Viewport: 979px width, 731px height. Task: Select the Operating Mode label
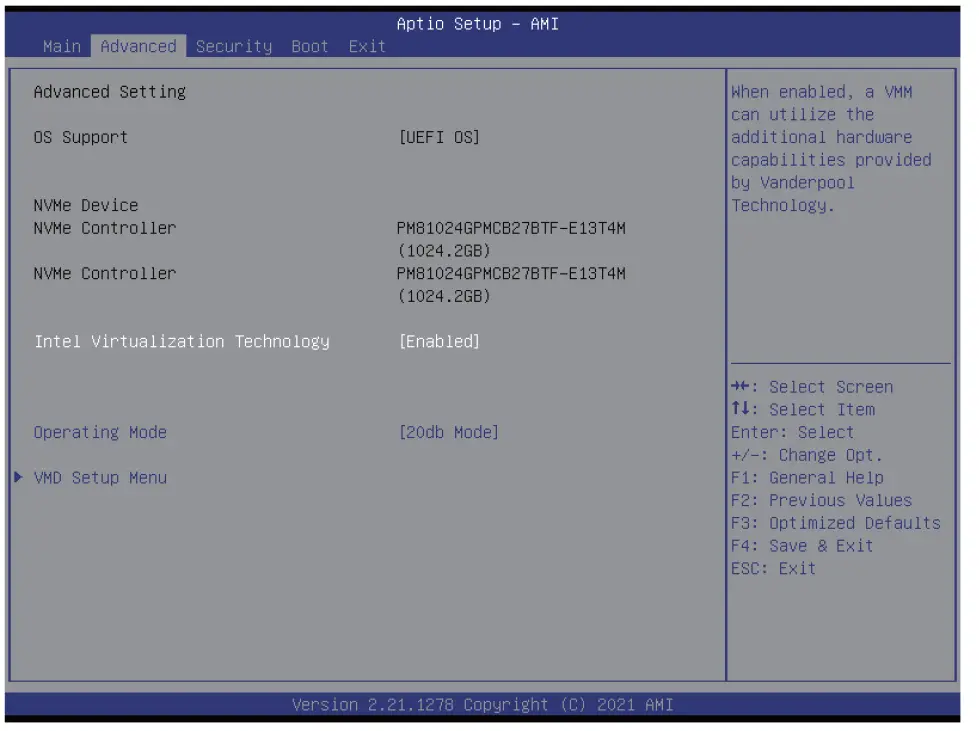point(101,432)
